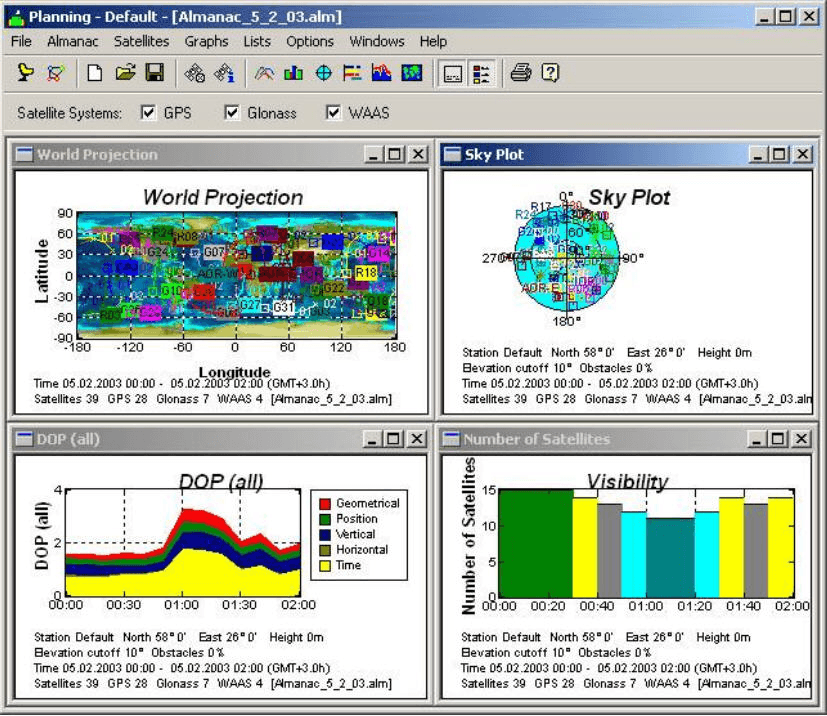Open the World Projection map toolbar icon
827x716 pixels.
click(x=411, y=73)
